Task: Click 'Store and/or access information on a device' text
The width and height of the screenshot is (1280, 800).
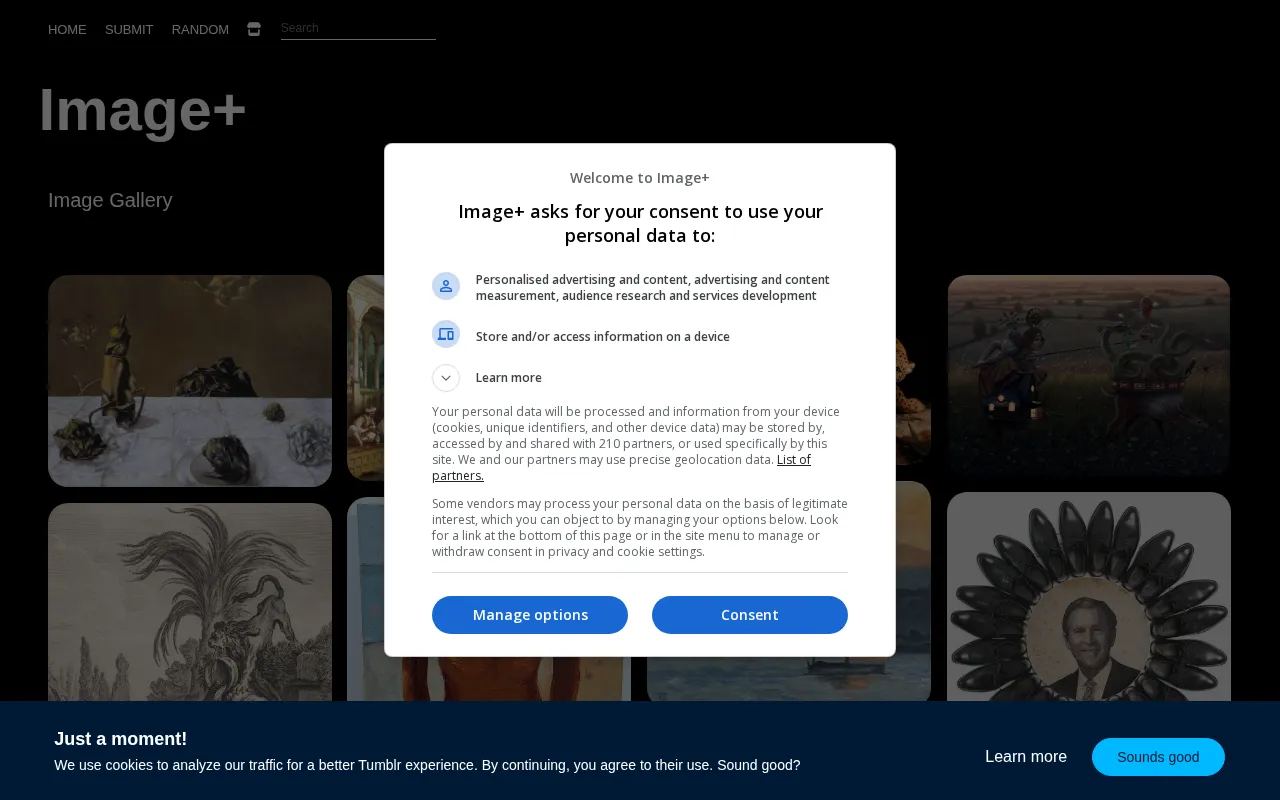Action: pos(603,337)
